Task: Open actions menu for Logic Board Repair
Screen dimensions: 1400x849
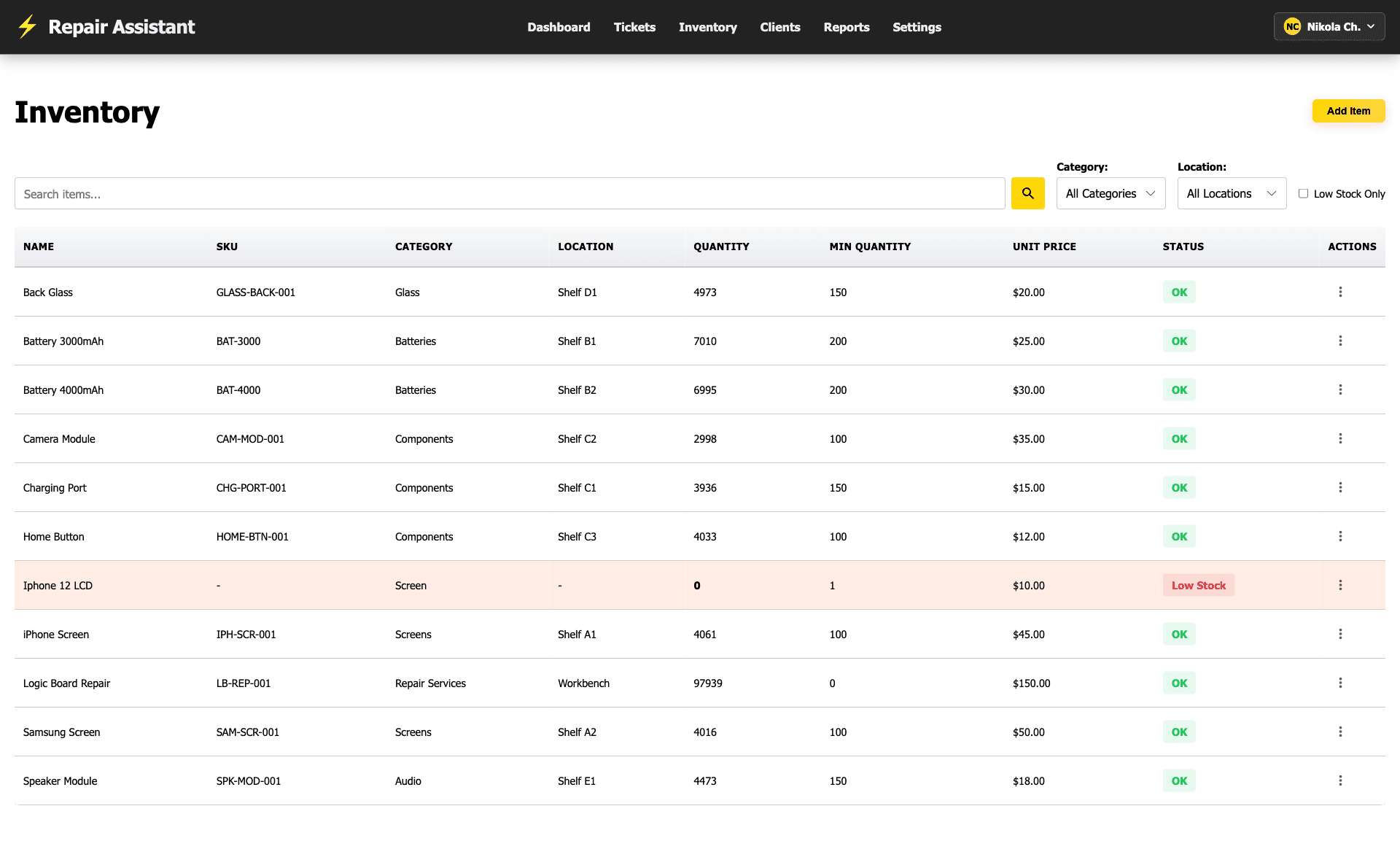Action: 1340,683
